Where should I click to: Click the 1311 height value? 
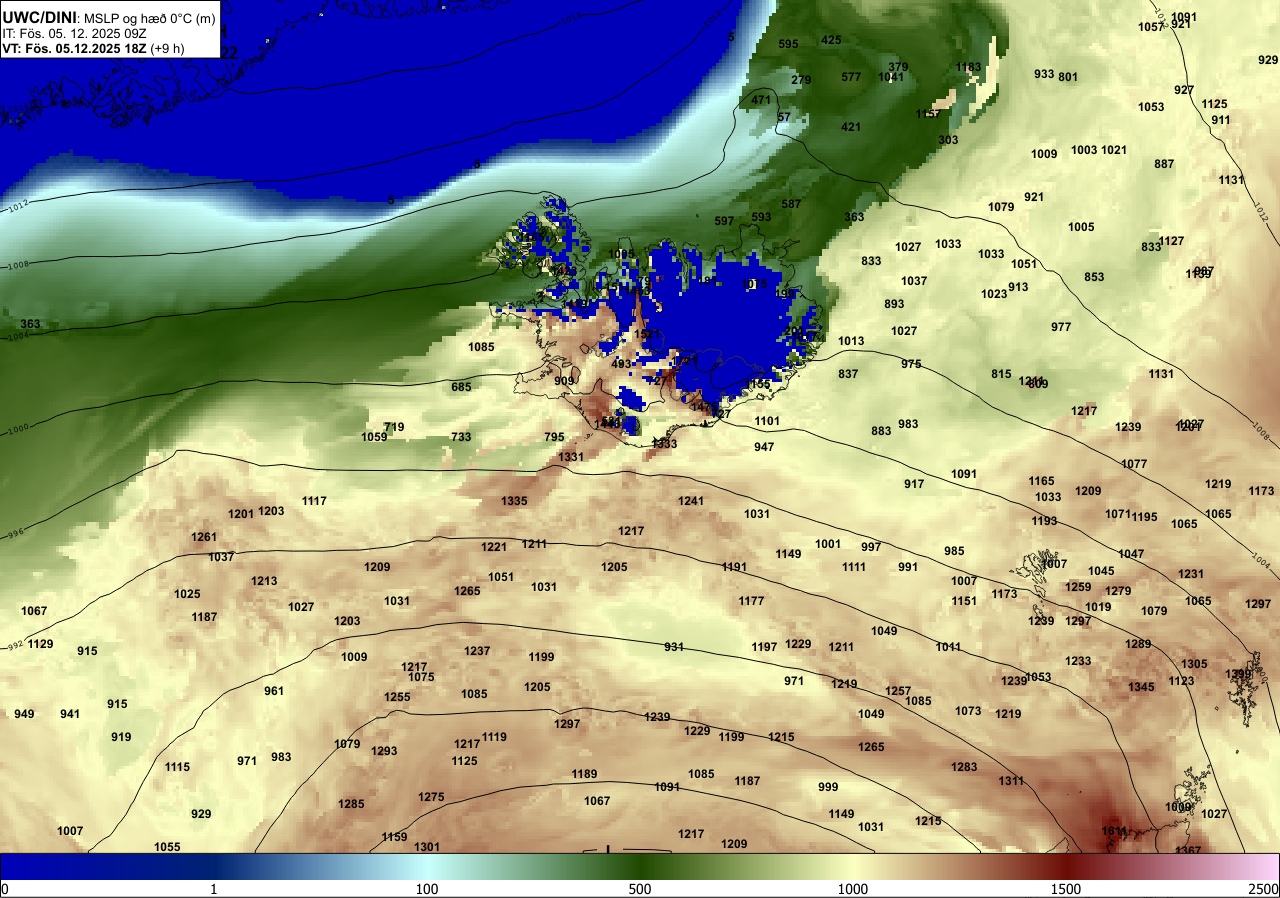(1011, 781)
